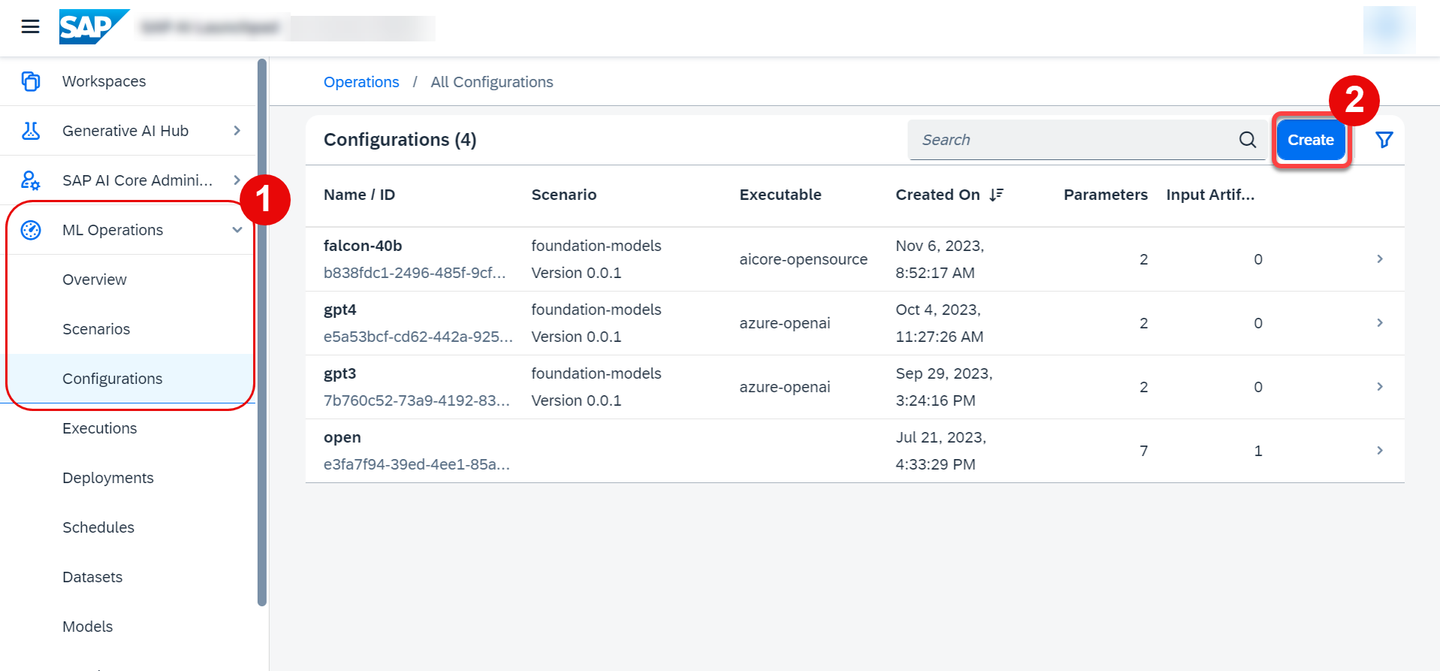
Task: Click the Jul 21, 2023 created date
Action: click(x=941, y=451)
